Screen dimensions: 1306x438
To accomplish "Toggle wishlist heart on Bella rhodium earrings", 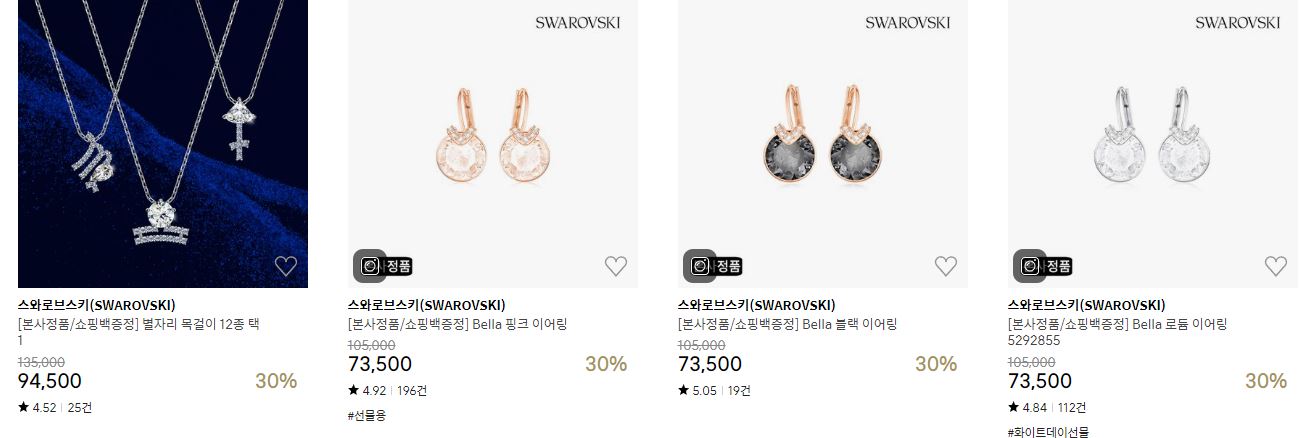I will coord(1276,266).
